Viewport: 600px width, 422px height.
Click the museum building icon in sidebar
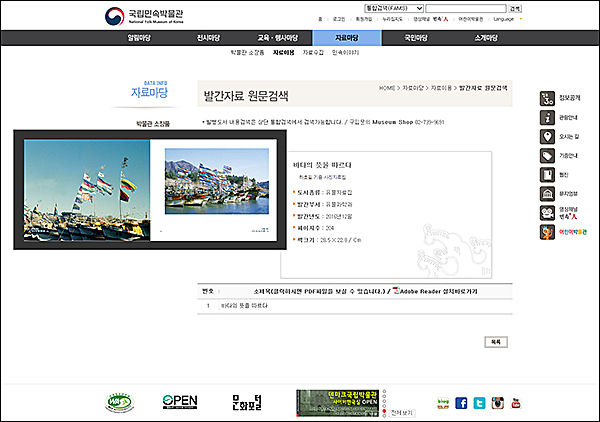coord(547,194)
